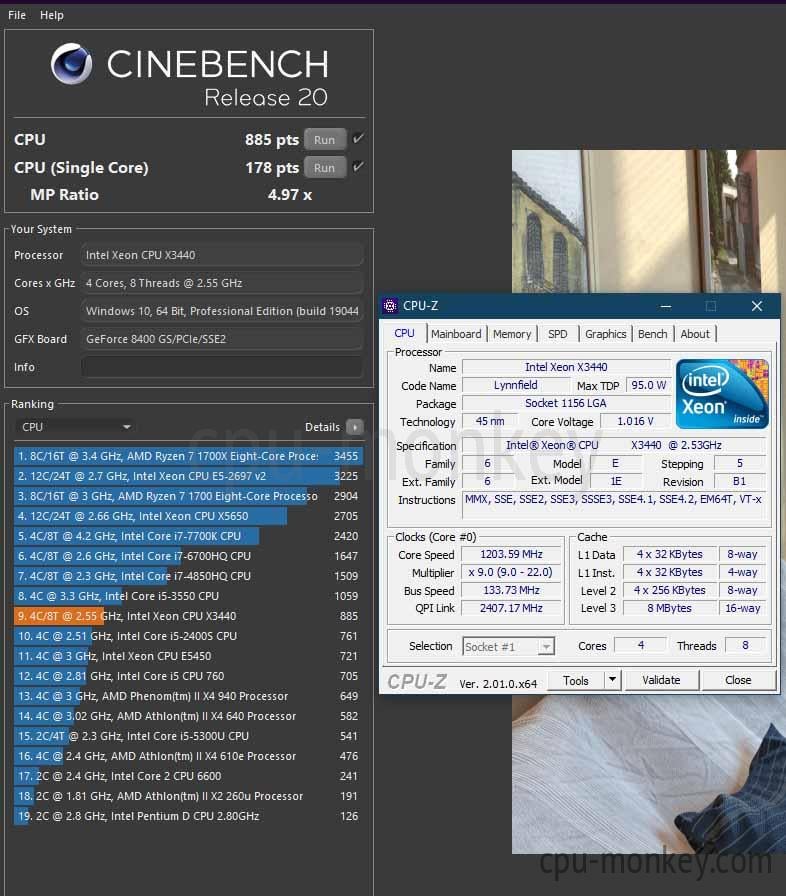This screenshot has width=786, height=896.
Task: Click the Core Voltage value 1.016 V
Action: (635, 422)
